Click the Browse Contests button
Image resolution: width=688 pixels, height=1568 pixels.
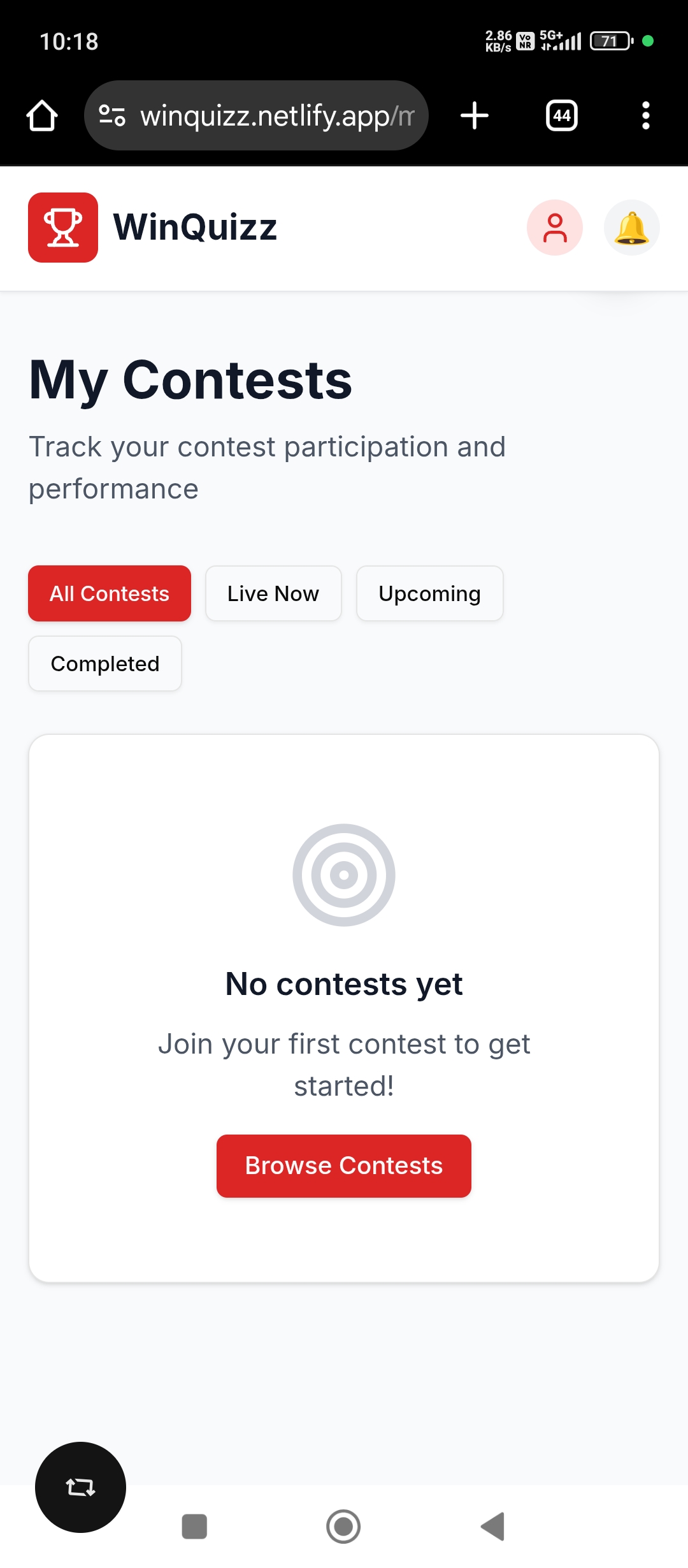point(344,1166)
